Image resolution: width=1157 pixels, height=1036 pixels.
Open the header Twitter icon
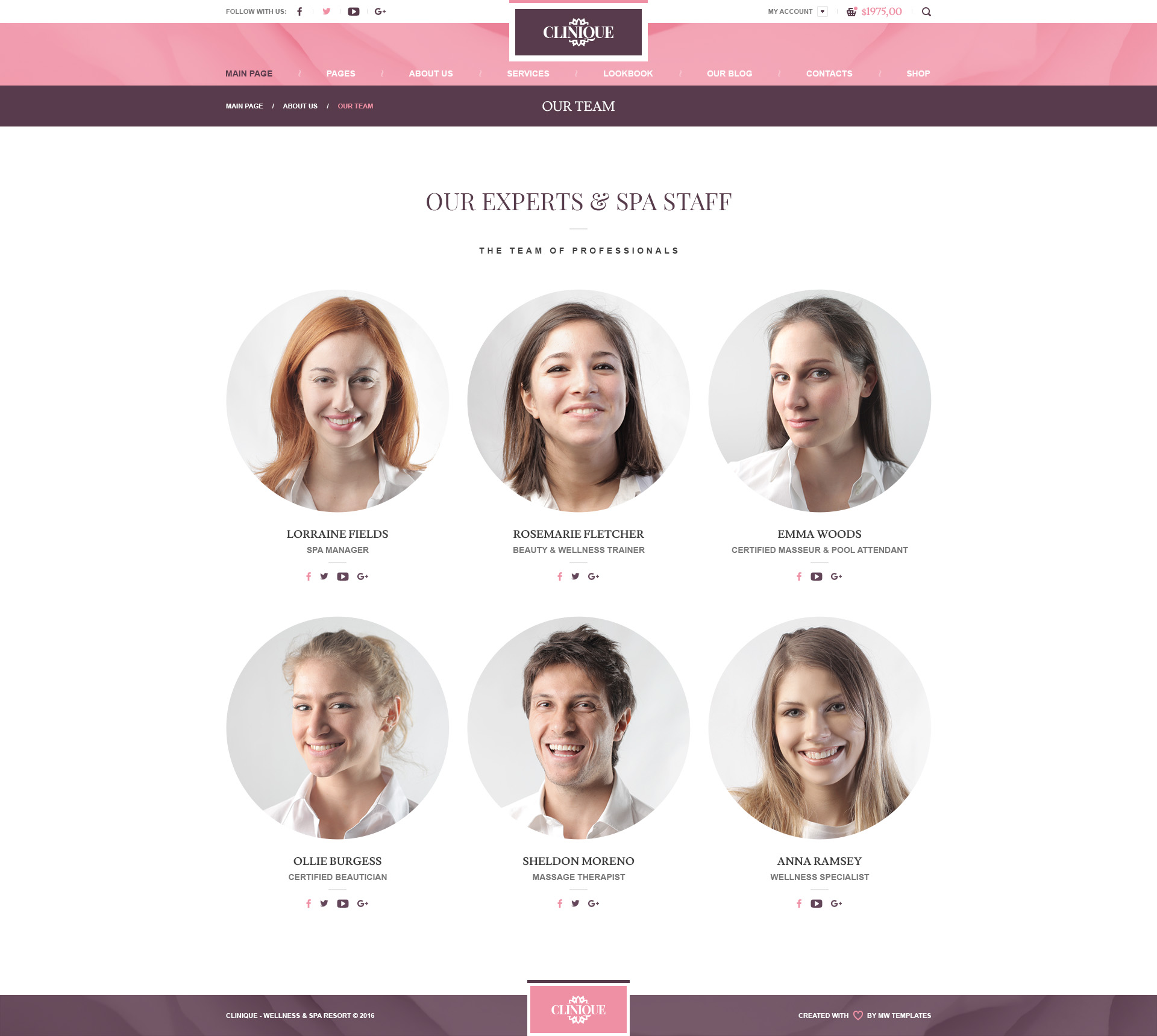tap(327, 11)
